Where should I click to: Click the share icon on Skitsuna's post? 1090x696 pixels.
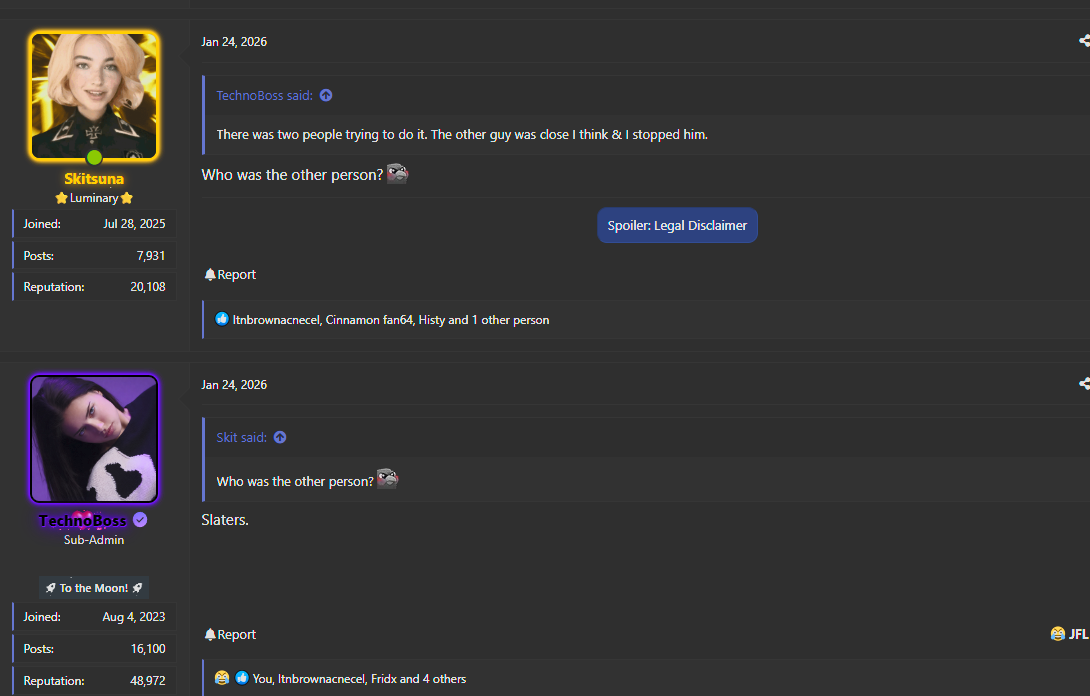(x=1084, y=41)
